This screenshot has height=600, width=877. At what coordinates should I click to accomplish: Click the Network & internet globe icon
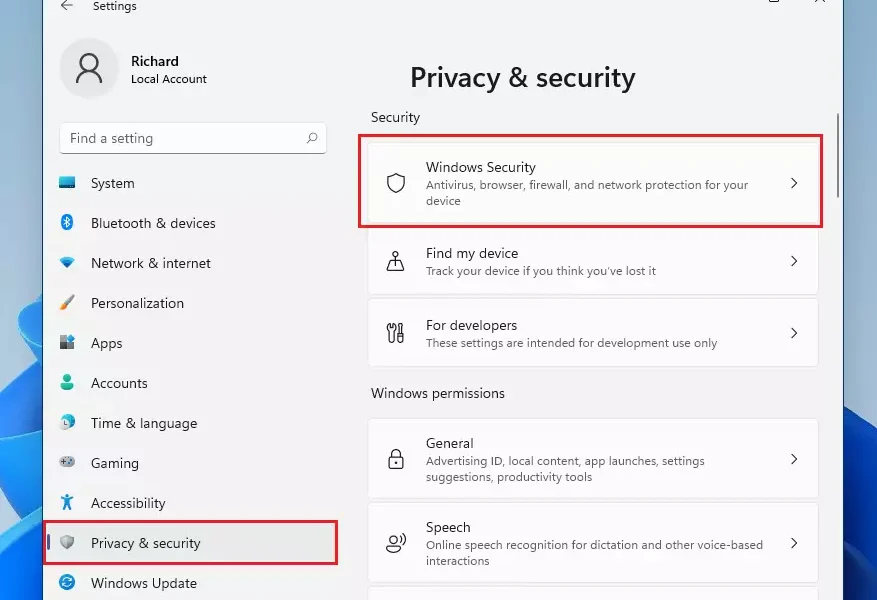[x=68, y=263]
